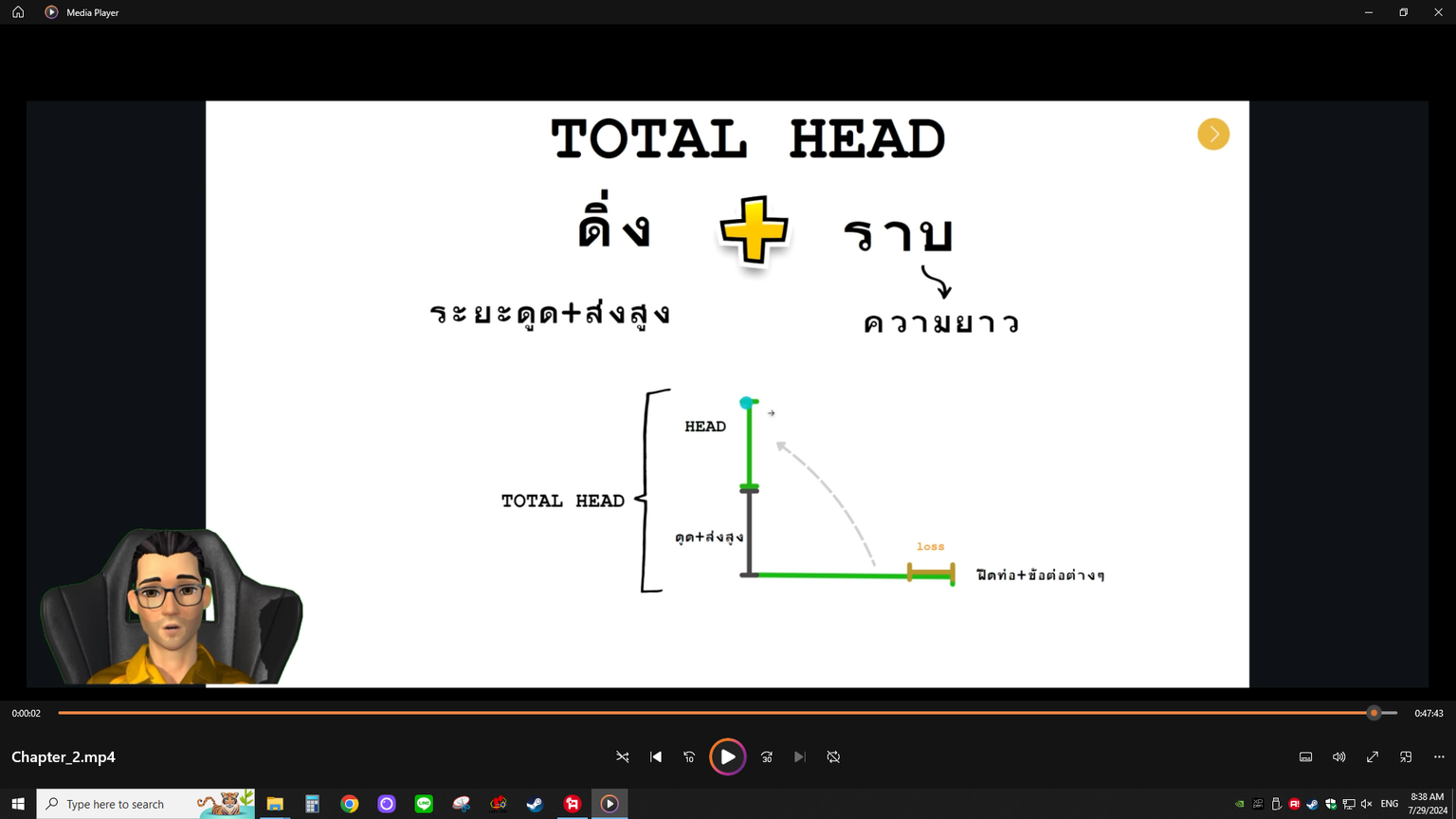Open LINE app from taskbar
1456x819 pixels.
(x=424, y=804)
